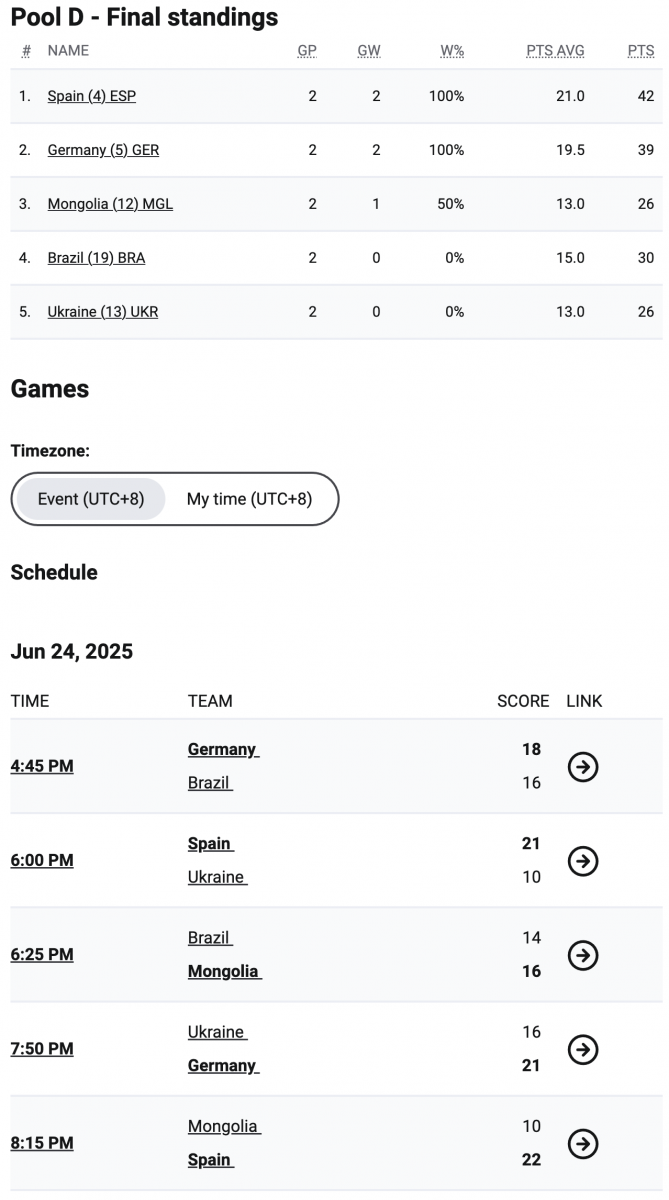Open the Ukraine vs Germany game link arrow
This screenshot has width=669, height=1200.
(x=583, y=1049)
